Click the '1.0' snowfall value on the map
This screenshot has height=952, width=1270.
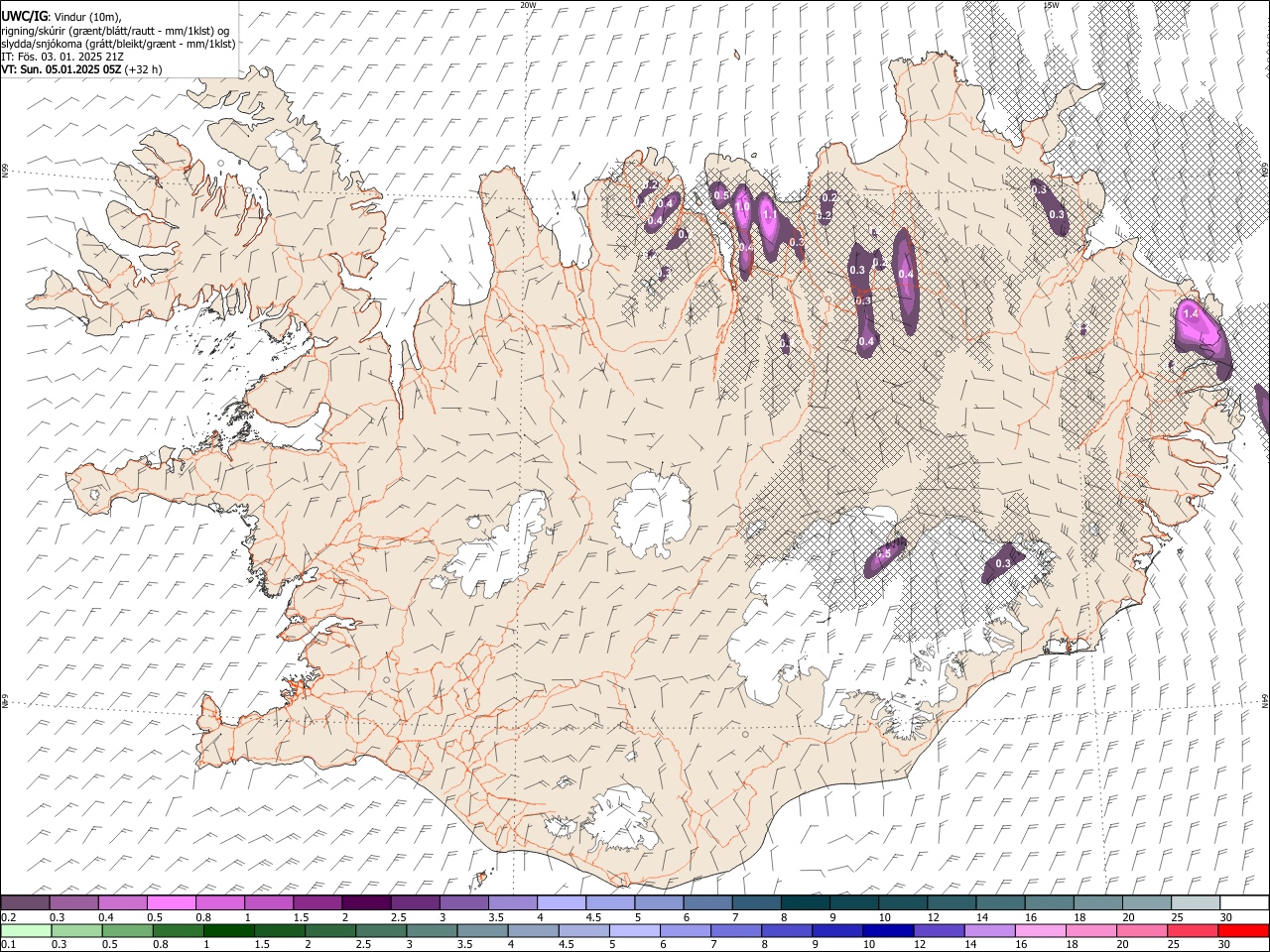pos(742,205)
